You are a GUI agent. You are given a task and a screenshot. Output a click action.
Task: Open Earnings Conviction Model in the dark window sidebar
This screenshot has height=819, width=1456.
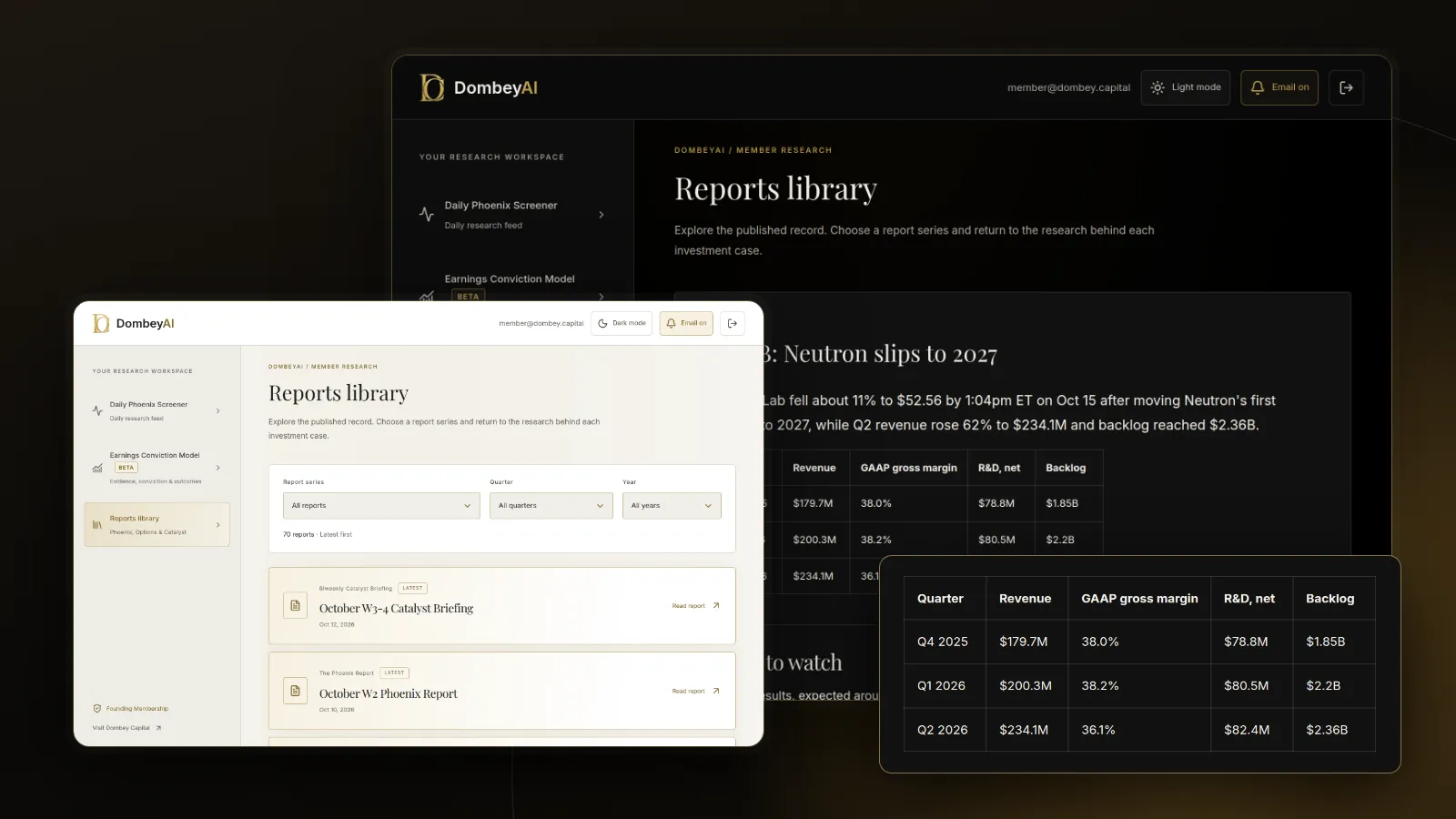click(512, 284)
